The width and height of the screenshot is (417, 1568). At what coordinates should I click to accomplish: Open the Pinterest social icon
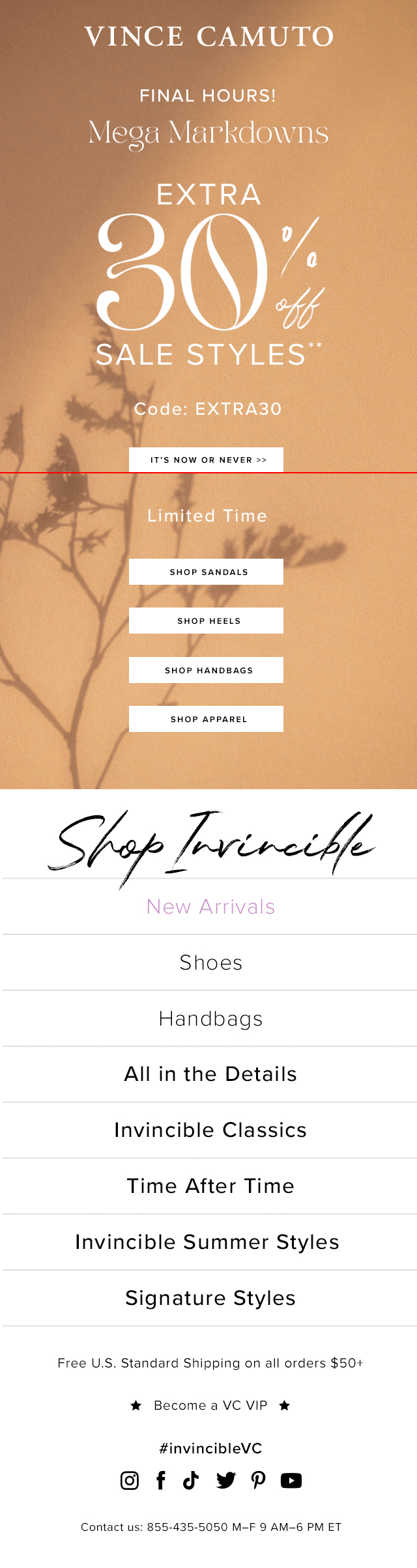259,1481
